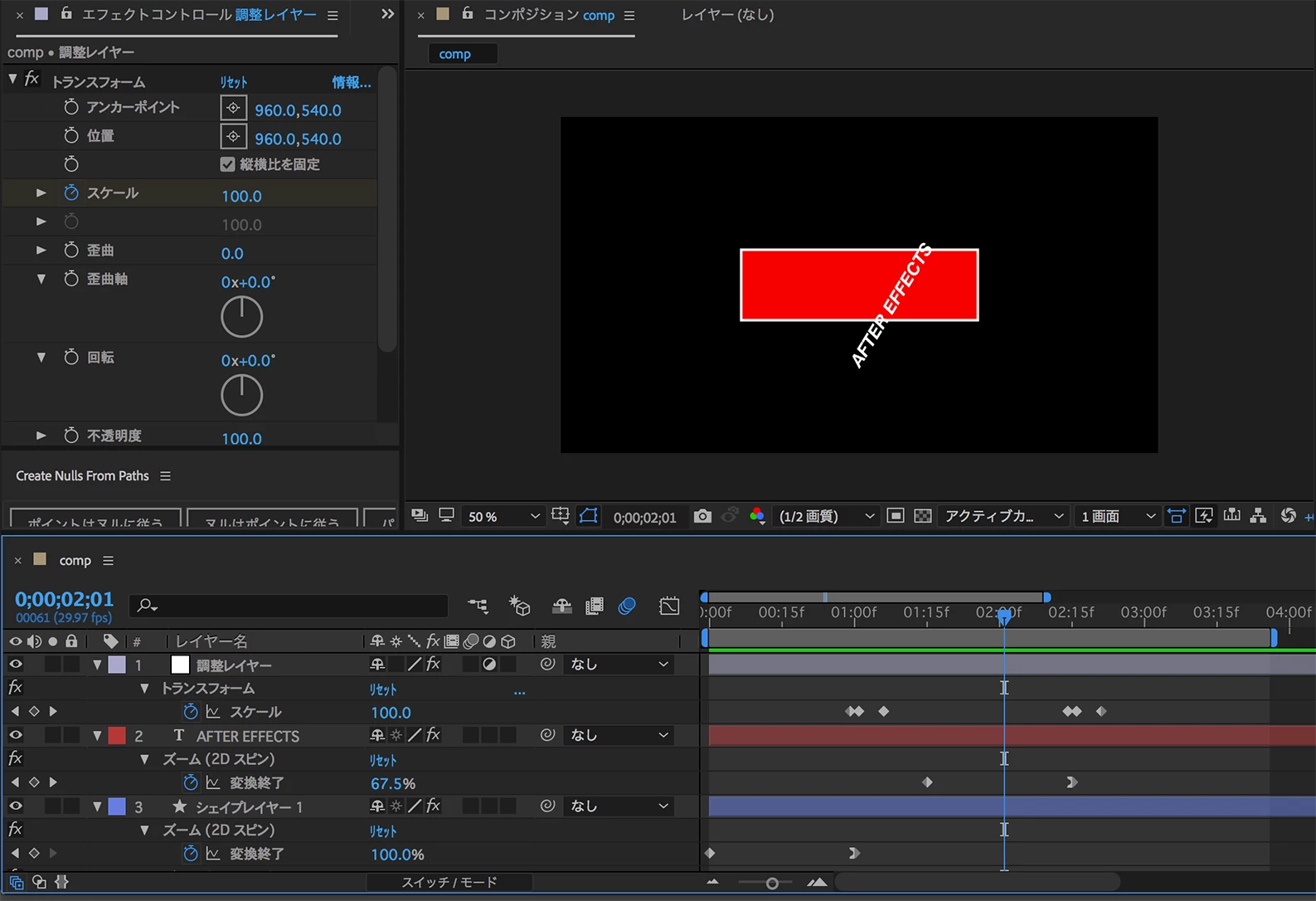Open アクティブカメラ view dropdown

coord(1003,516)
